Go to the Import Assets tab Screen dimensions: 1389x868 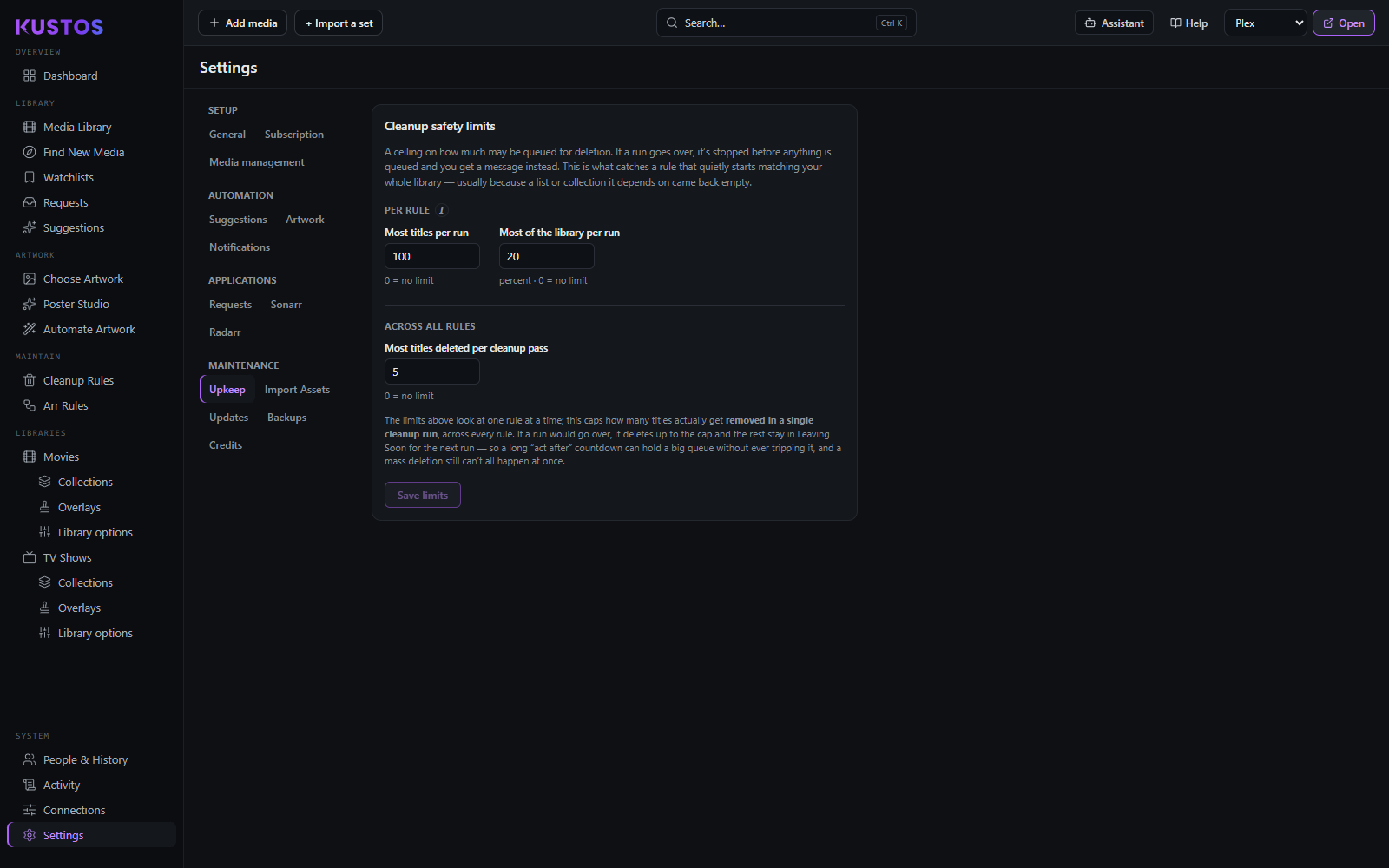pyautogui.click(x=297, y=390)
